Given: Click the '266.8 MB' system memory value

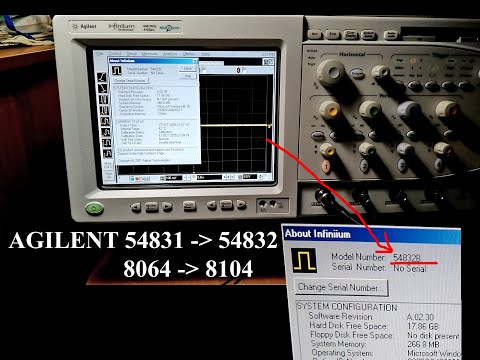Looking at the screenshot, I should tap(423, 344).
